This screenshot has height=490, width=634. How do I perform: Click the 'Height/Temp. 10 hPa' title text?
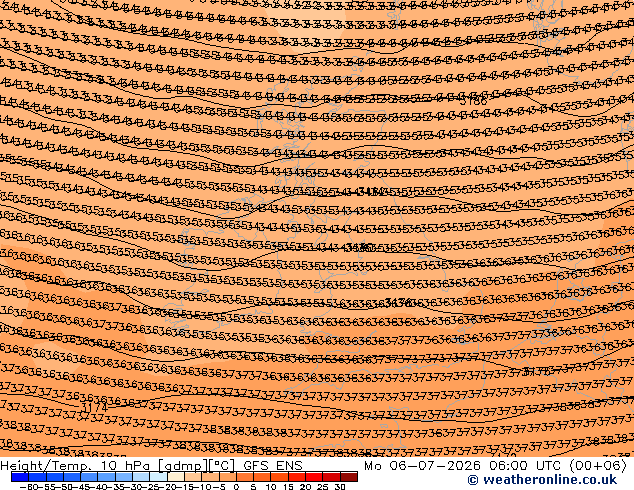[77, 466]
